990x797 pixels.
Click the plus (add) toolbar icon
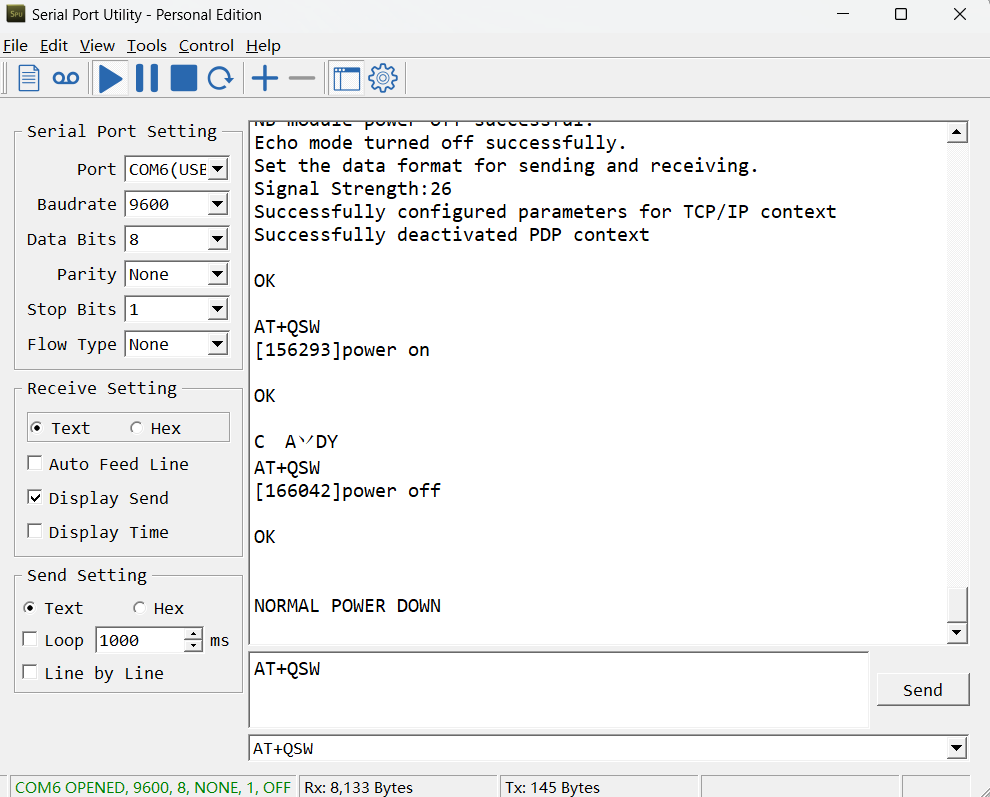click(x=265, y=78)
